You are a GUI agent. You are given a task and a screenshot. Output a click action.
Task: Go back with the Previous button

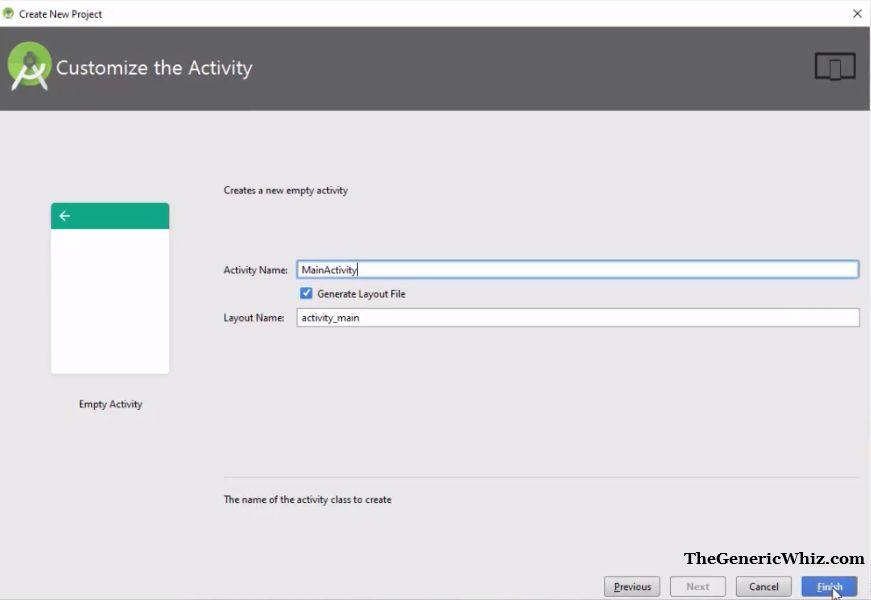[x=632, y=587]
